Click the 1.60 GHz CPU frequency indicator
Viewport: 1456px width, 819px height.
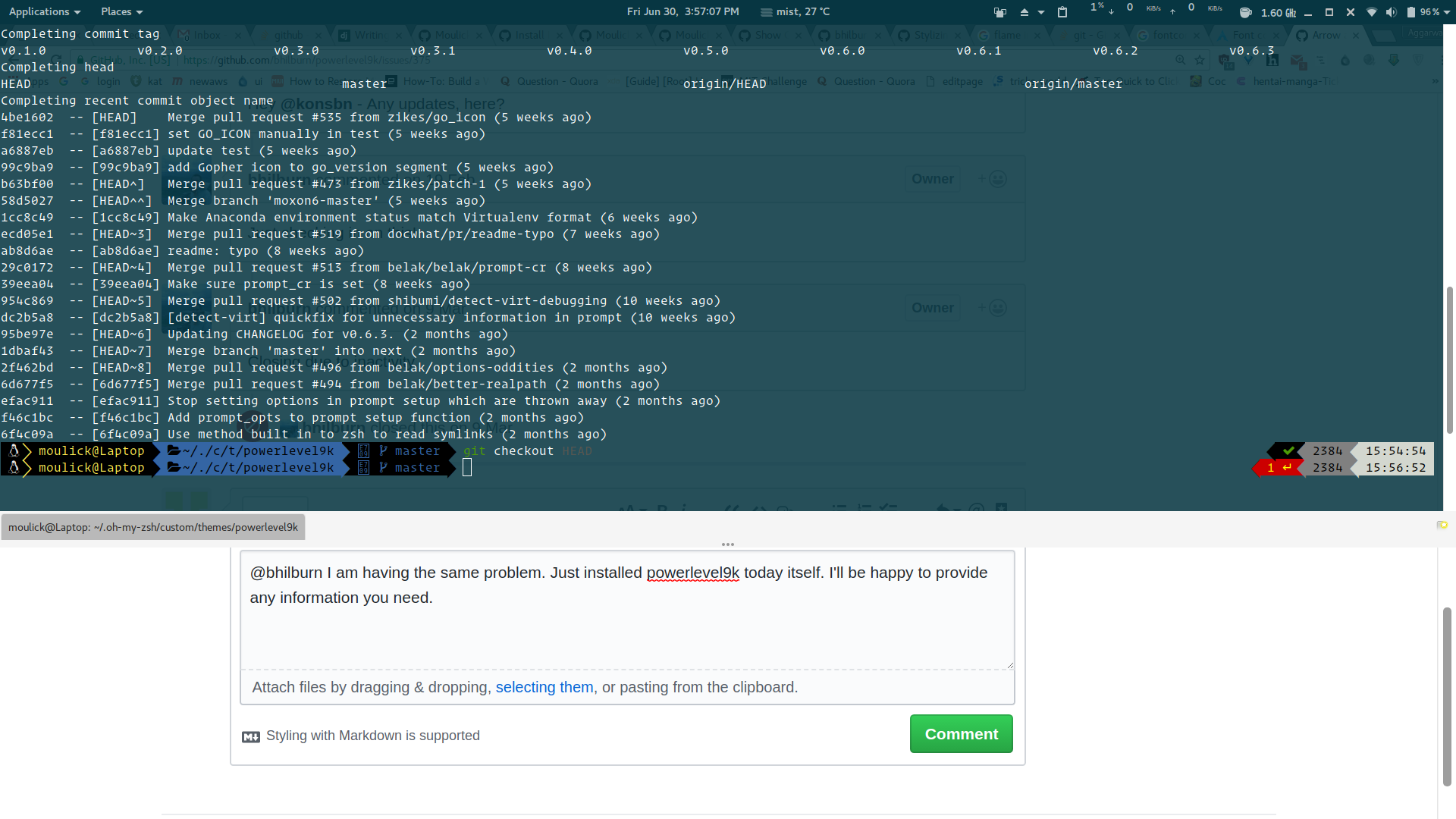(x=1279, y=12)
